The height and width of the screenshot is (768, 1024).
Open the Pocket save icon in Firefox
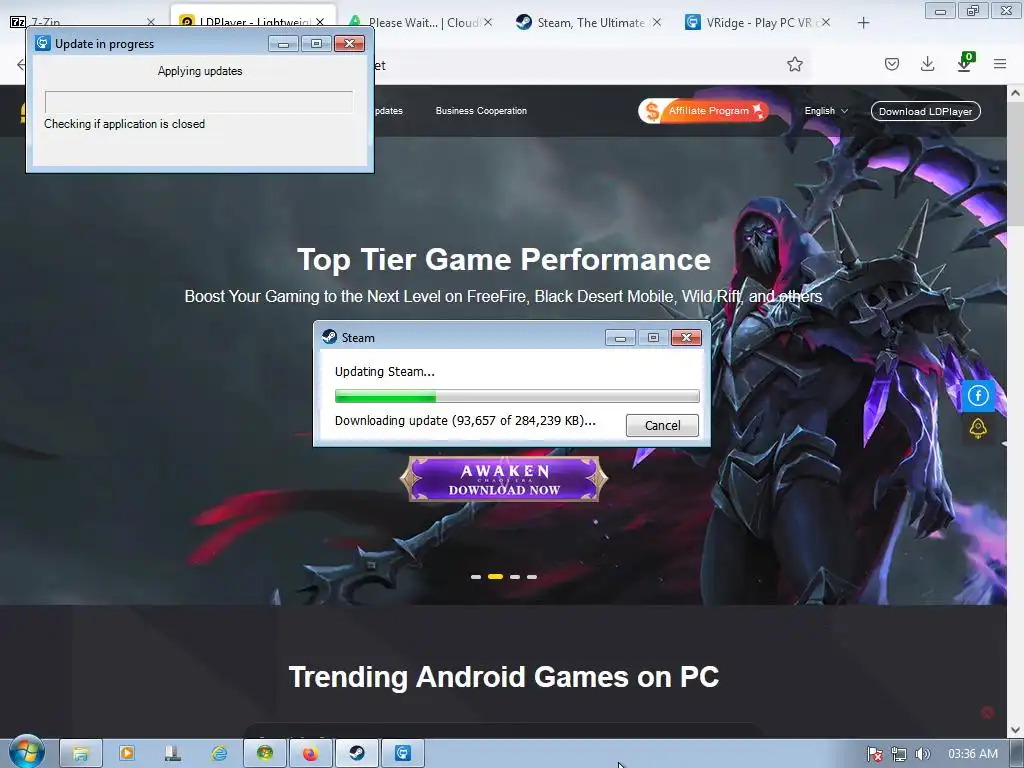(x=892, y=64)
